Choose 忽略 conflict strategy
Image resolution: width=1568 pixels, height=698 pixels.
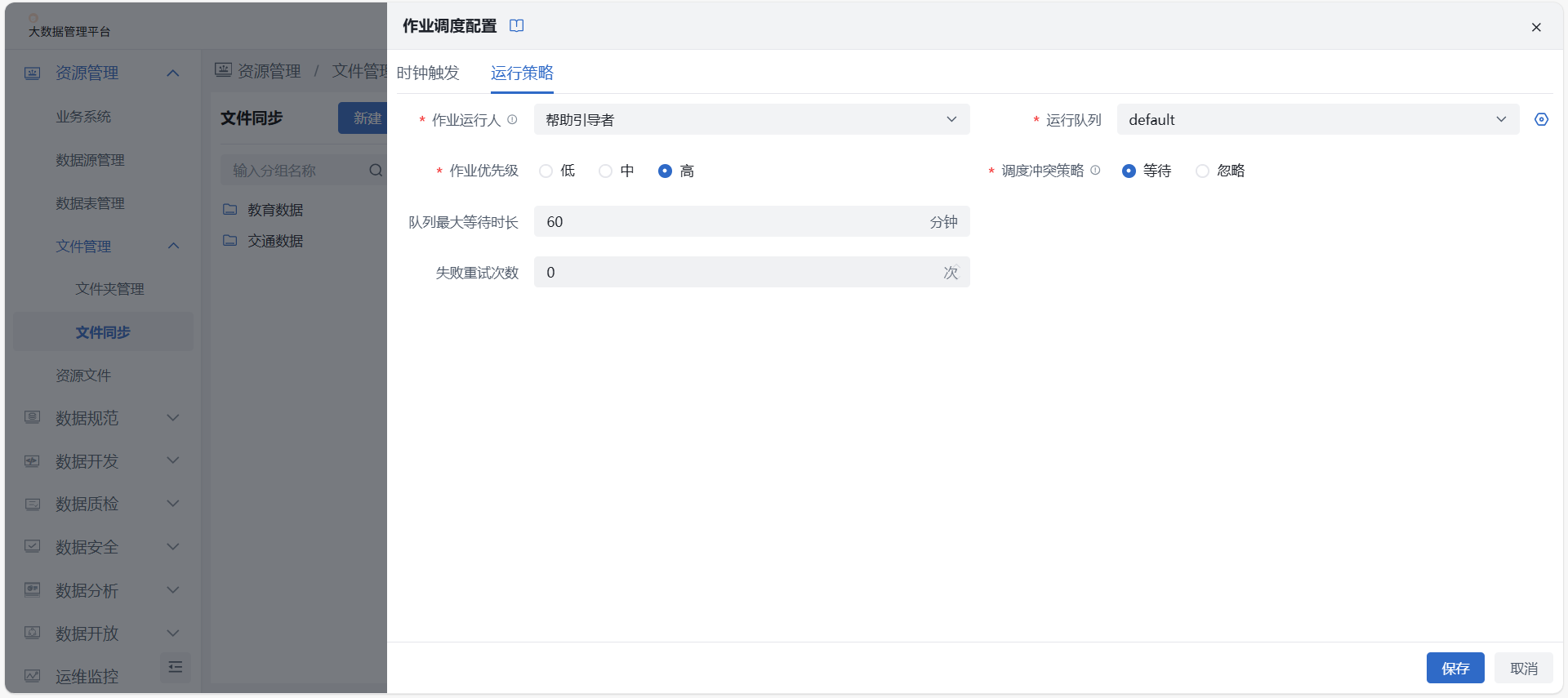point(1202,171)
